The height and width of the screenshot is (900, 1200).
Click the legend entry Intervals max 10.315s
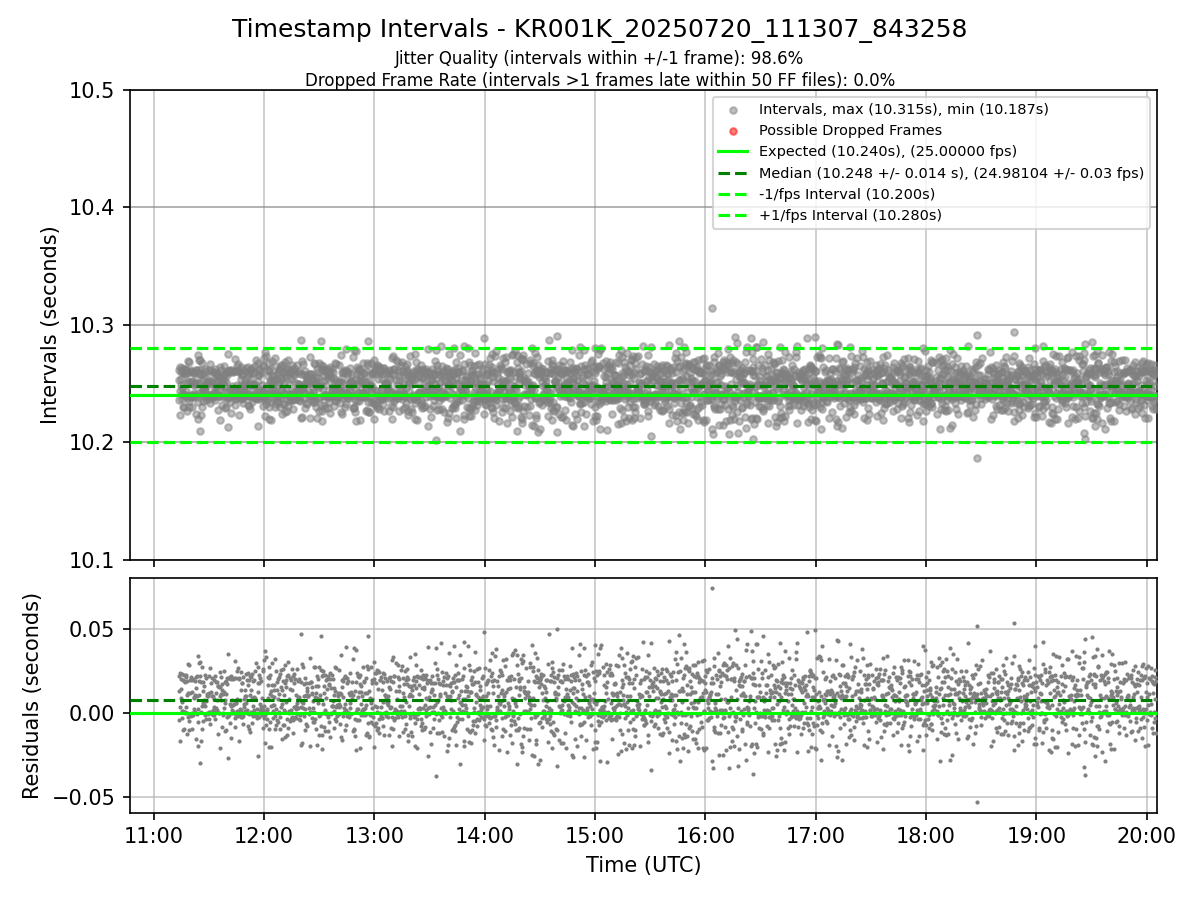(x=903, y=109)
